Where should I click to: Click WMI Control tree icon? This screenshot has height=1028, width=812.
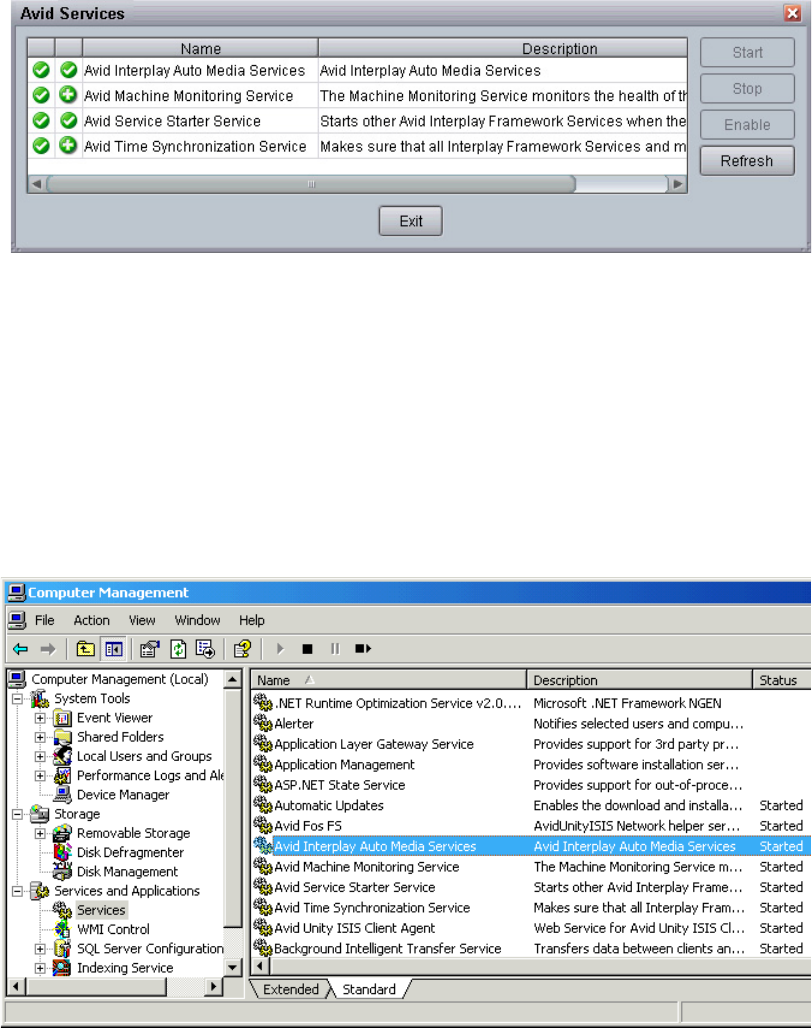pos(62,929)
